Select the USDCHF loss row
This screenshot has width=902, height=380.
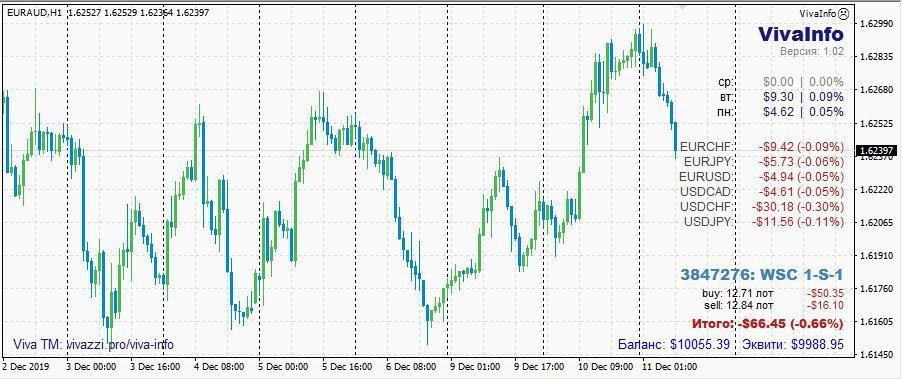point(762,206)
